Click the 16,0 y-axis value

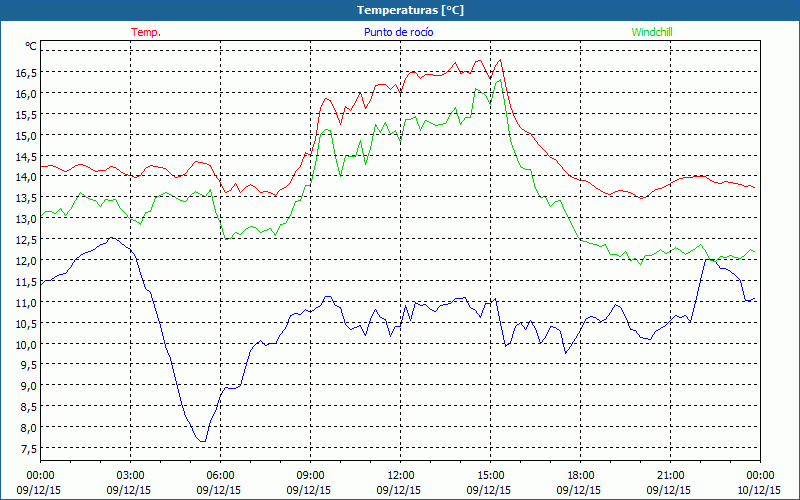point(26,94)
